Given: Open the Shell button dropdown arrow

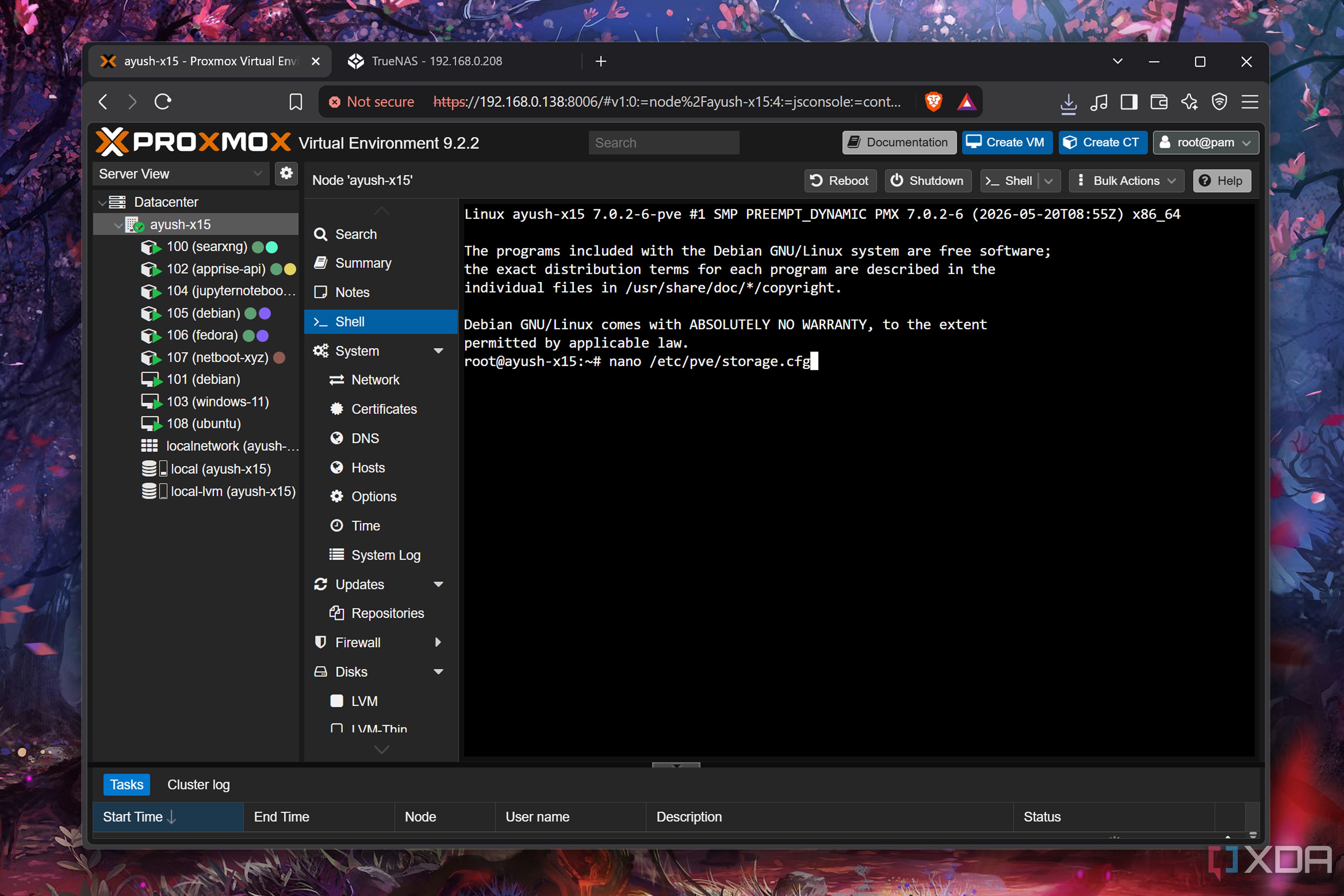Looking at the screenshot, I should (x=1049, y=181).
